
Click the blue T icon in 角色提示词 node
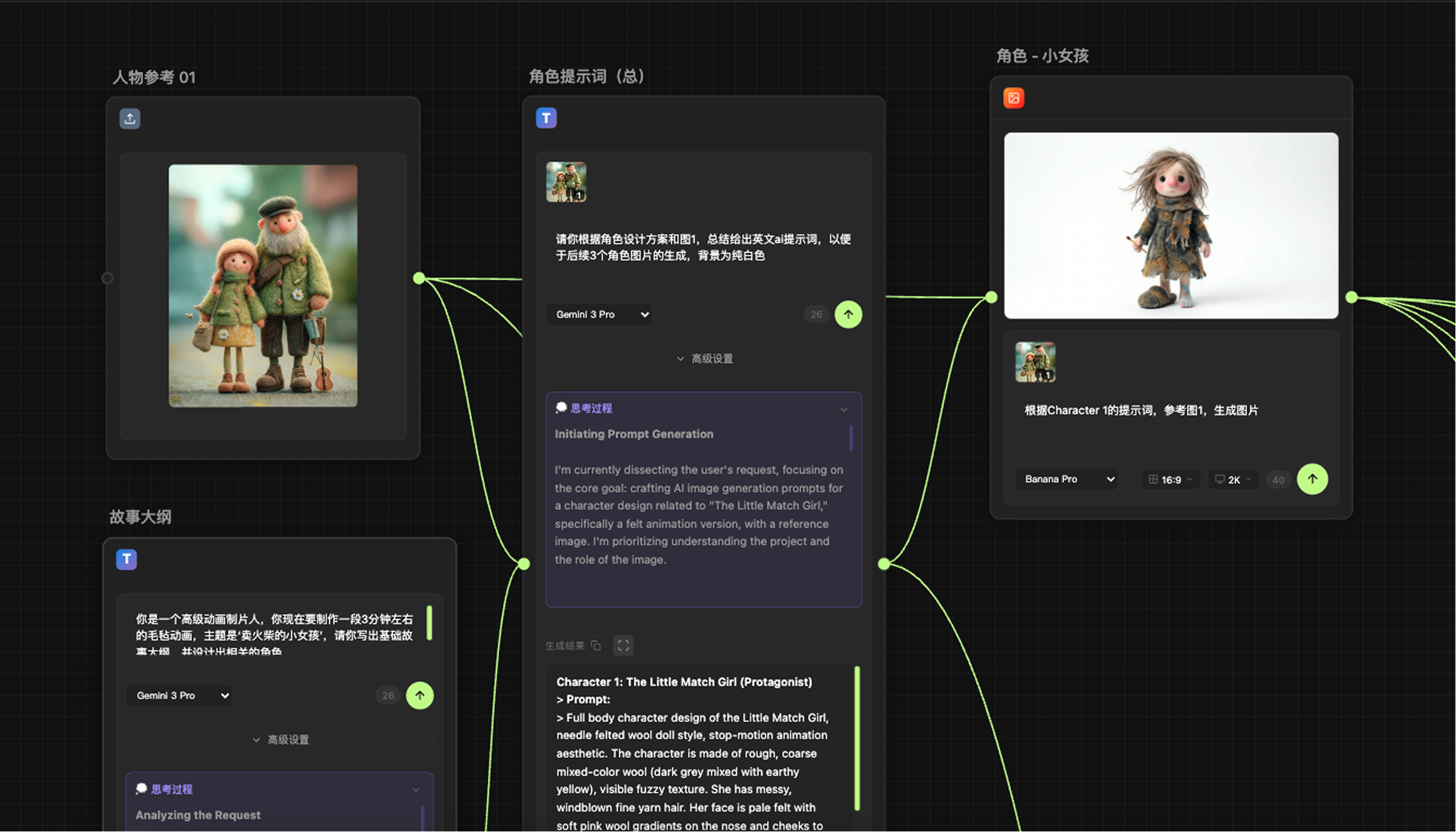[x=546, y=118]
